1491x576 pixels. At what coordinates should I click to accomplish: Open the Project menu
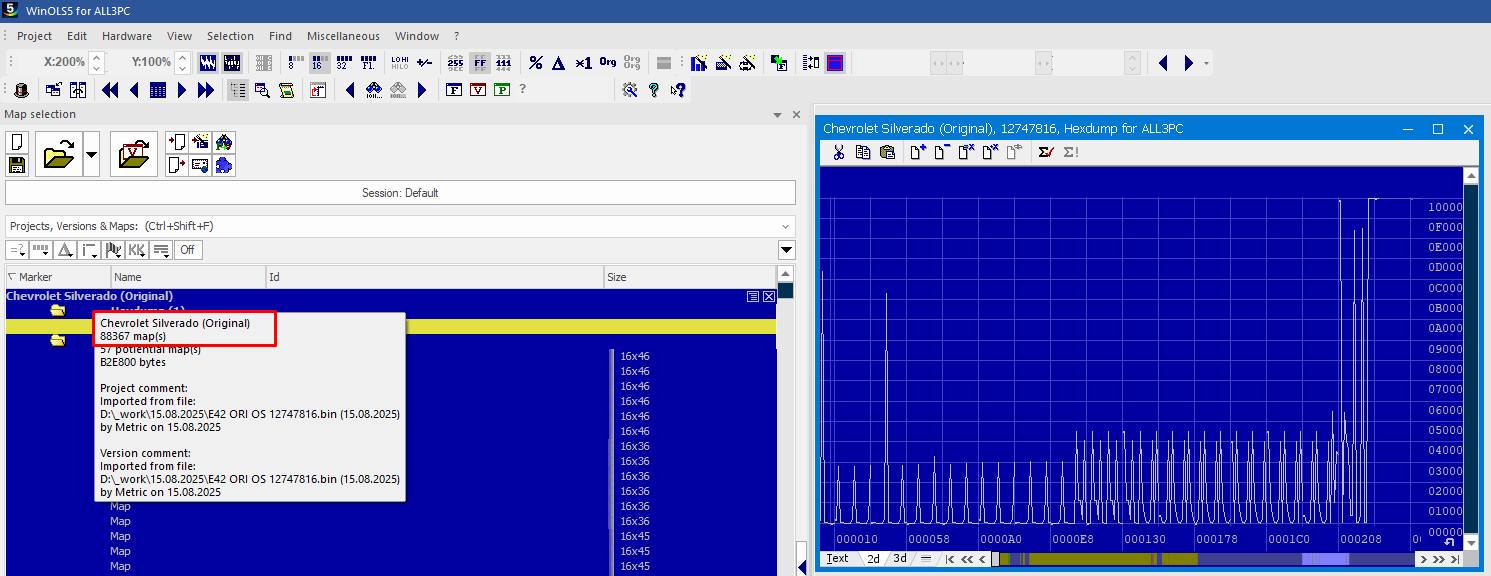(34, 36)
